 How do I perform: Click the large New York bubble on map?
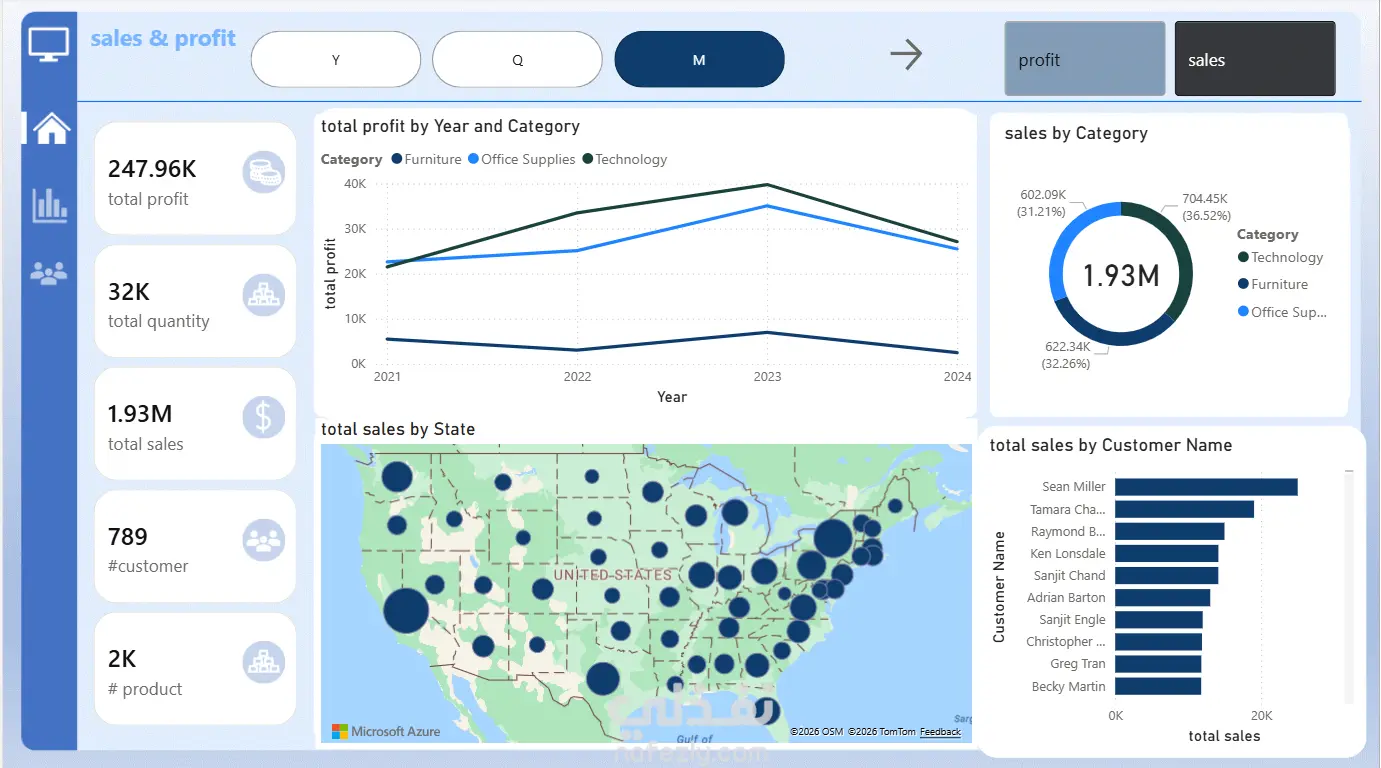click(833, 538)
